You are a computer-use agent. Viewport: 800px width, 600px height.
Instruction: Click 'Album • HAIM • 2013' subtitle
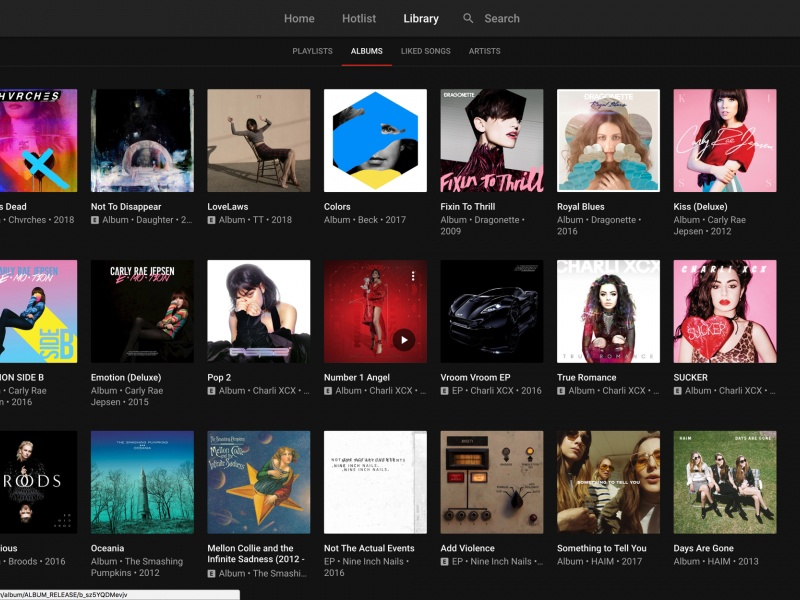716,562
